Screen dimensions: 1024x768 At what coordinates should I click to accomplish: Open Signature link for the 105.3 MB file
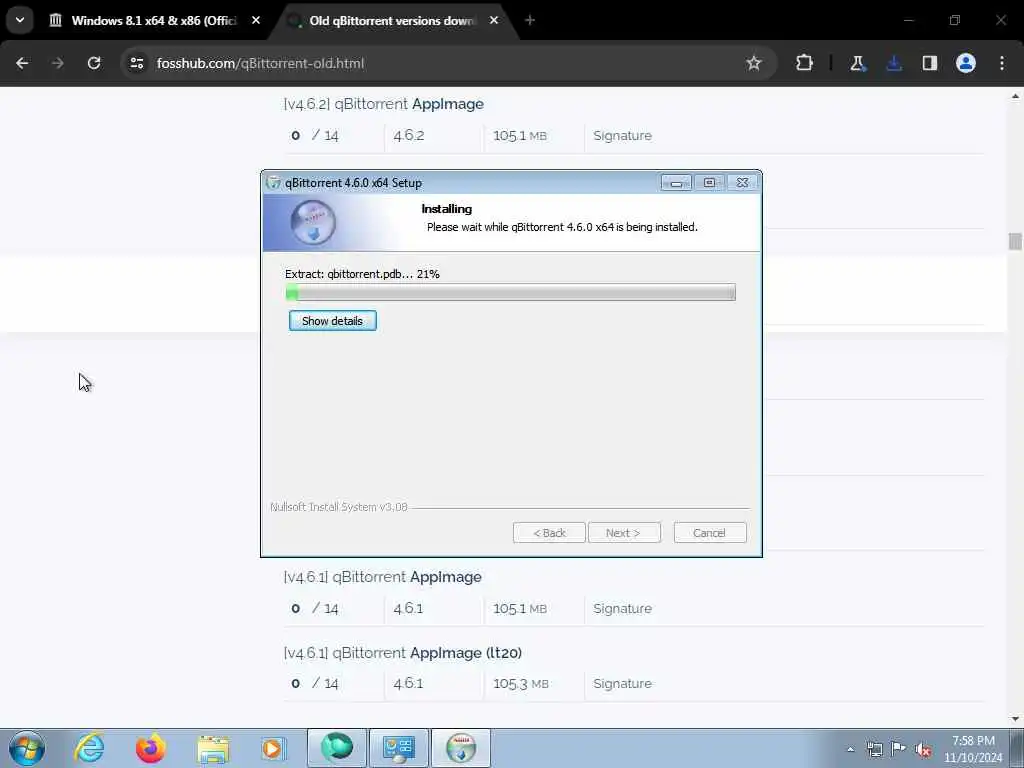click(622, 684)
